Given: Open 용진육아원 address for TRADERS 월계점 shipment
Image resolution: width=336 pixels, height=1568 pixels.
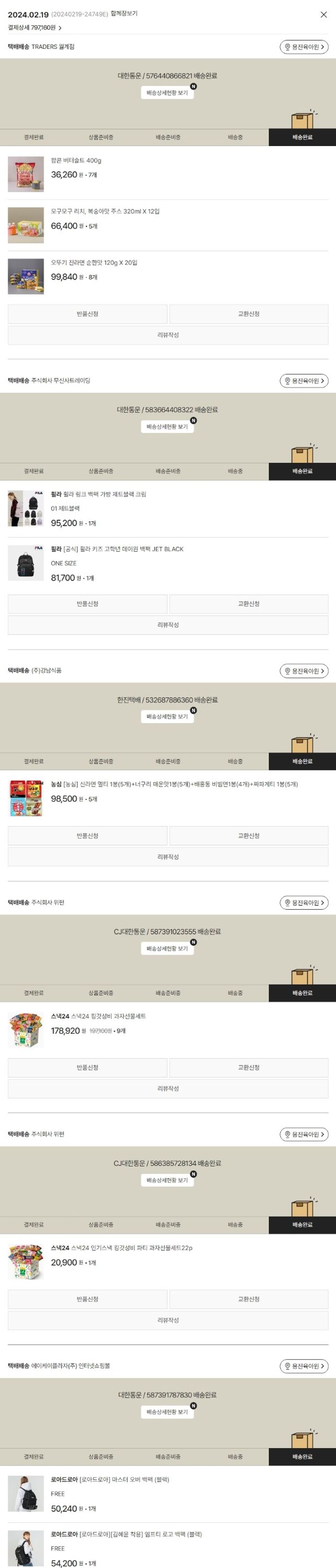Looking at the screenshot, I should (x=304, y=47).
